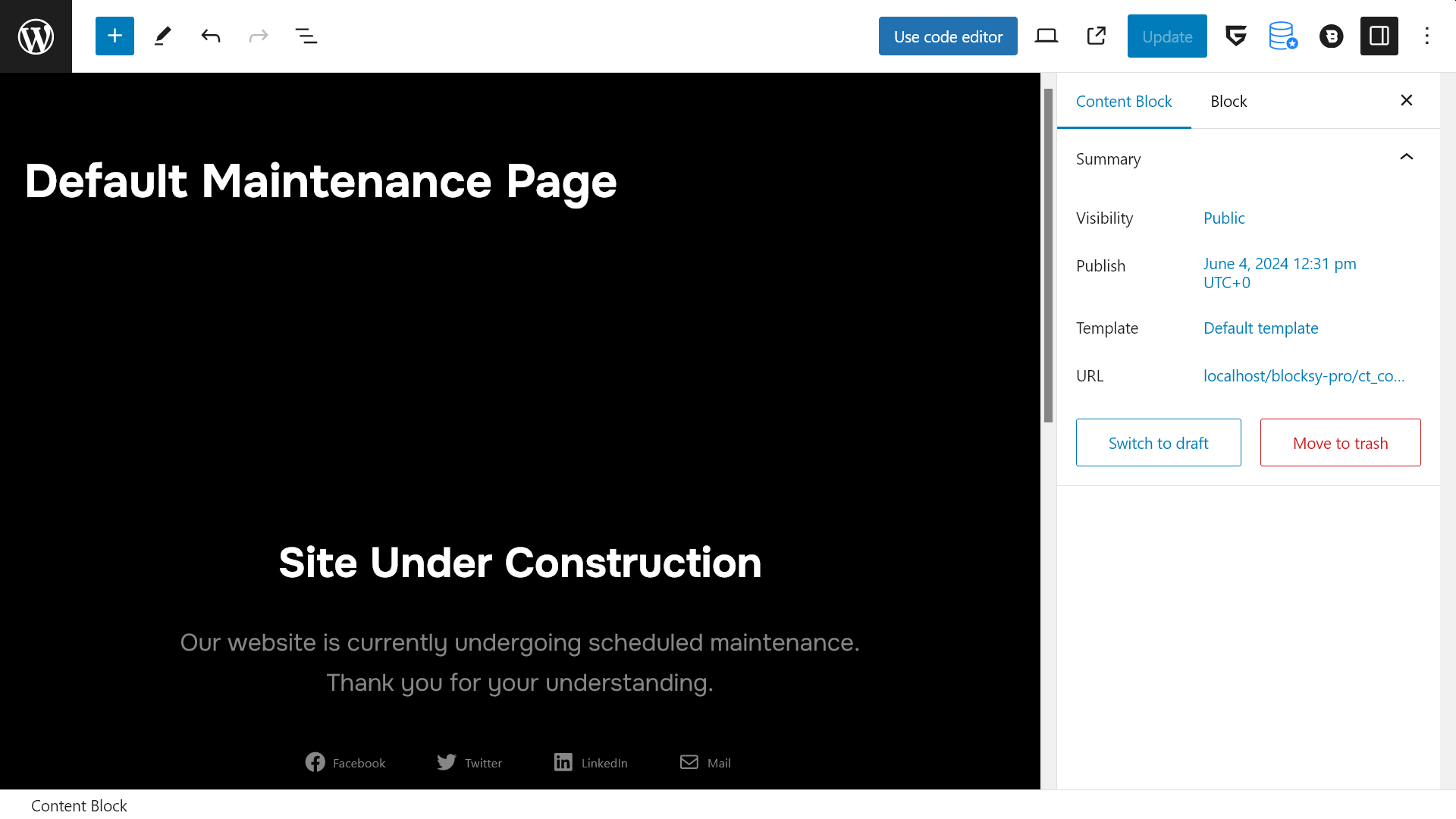The width and height of the screenshot is (1456, 819).
Task: Open the Default template link
Action: pos(1260,328)
